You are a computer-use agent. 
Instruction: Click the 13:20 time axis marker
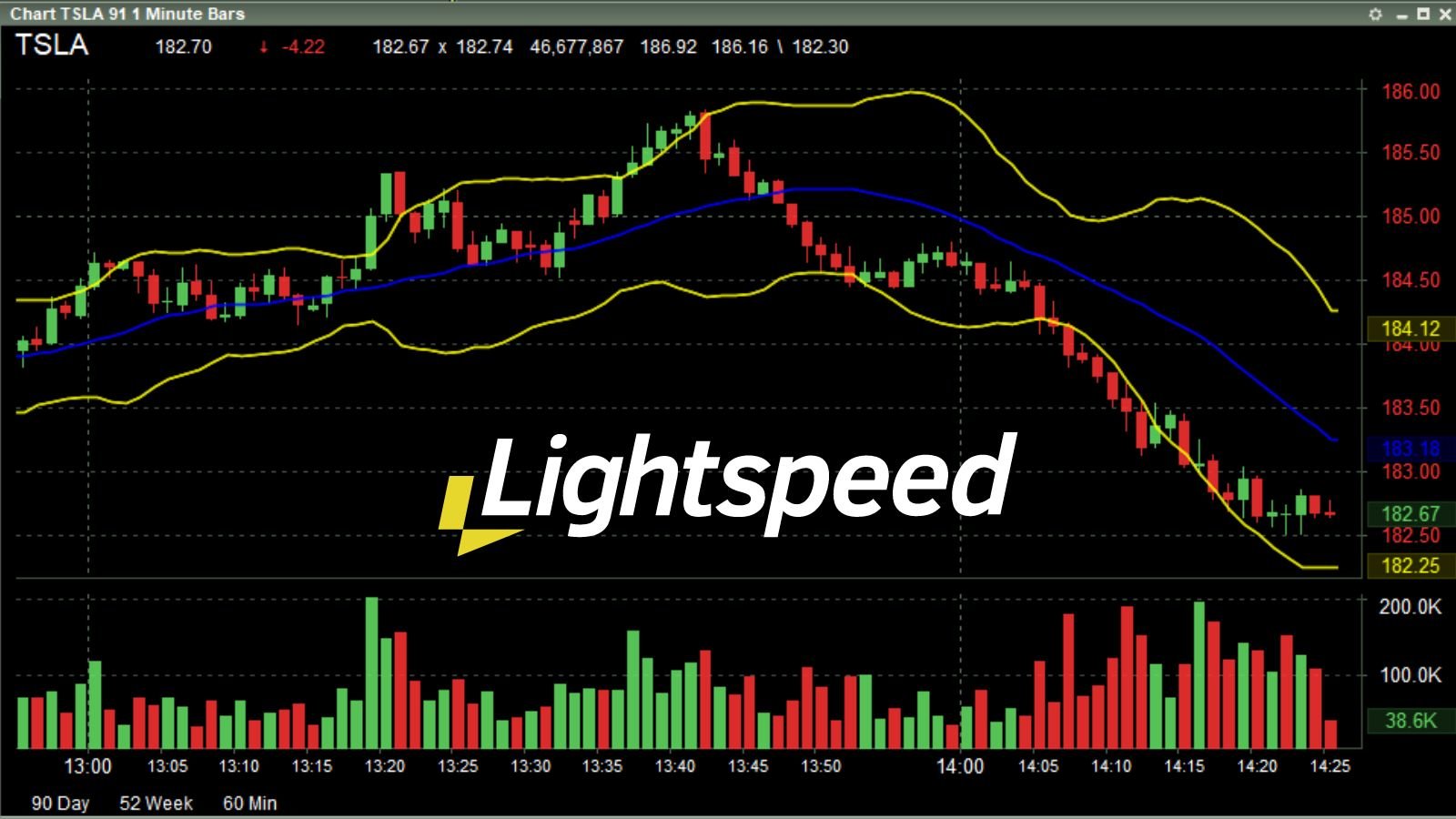384,766
